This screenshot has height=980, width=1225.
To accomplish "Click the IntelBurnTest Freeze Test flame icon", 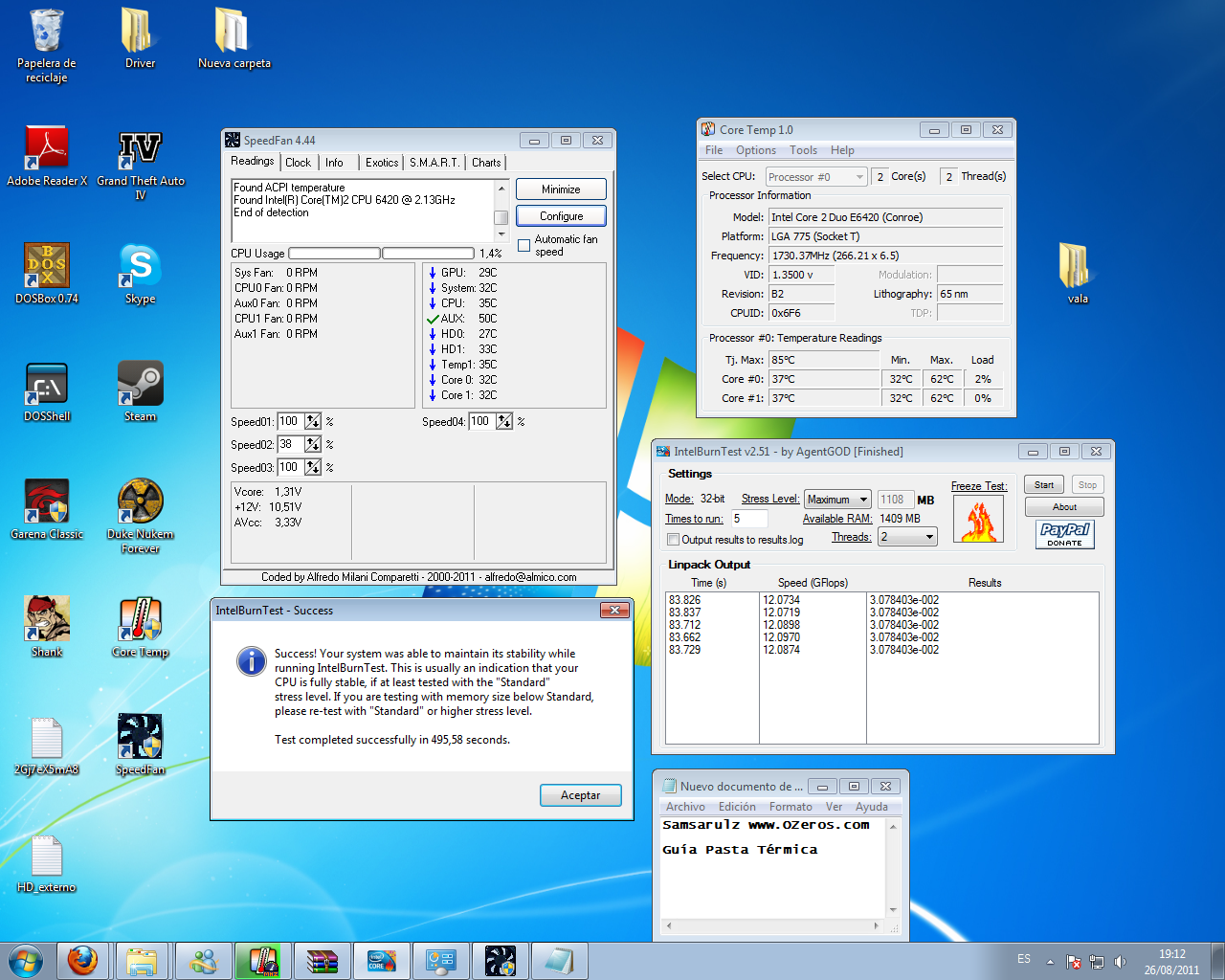I will point(978,519).
